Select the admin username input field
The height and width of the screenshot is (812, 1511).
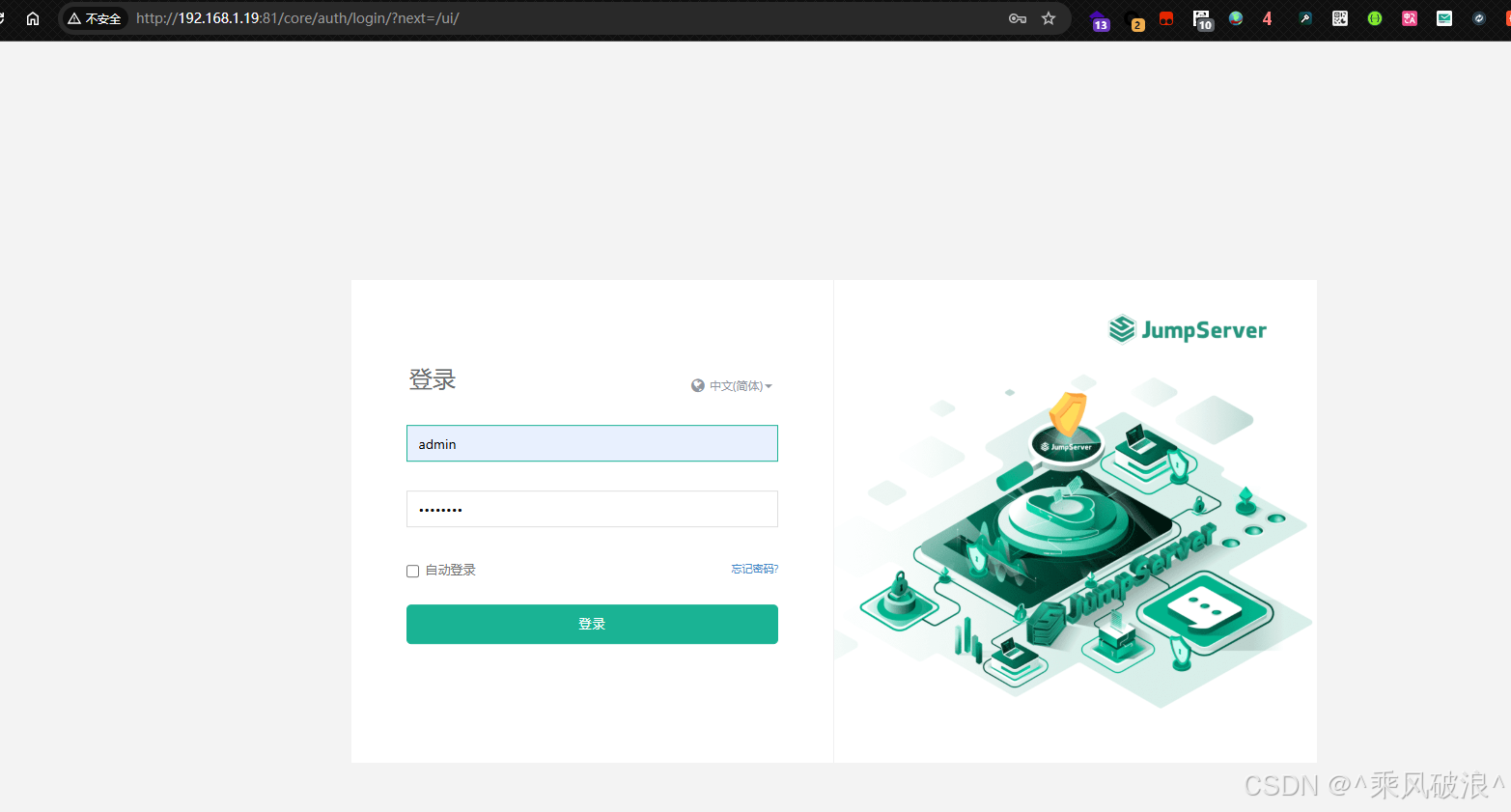pyautogui.click(x=592, y=443)
